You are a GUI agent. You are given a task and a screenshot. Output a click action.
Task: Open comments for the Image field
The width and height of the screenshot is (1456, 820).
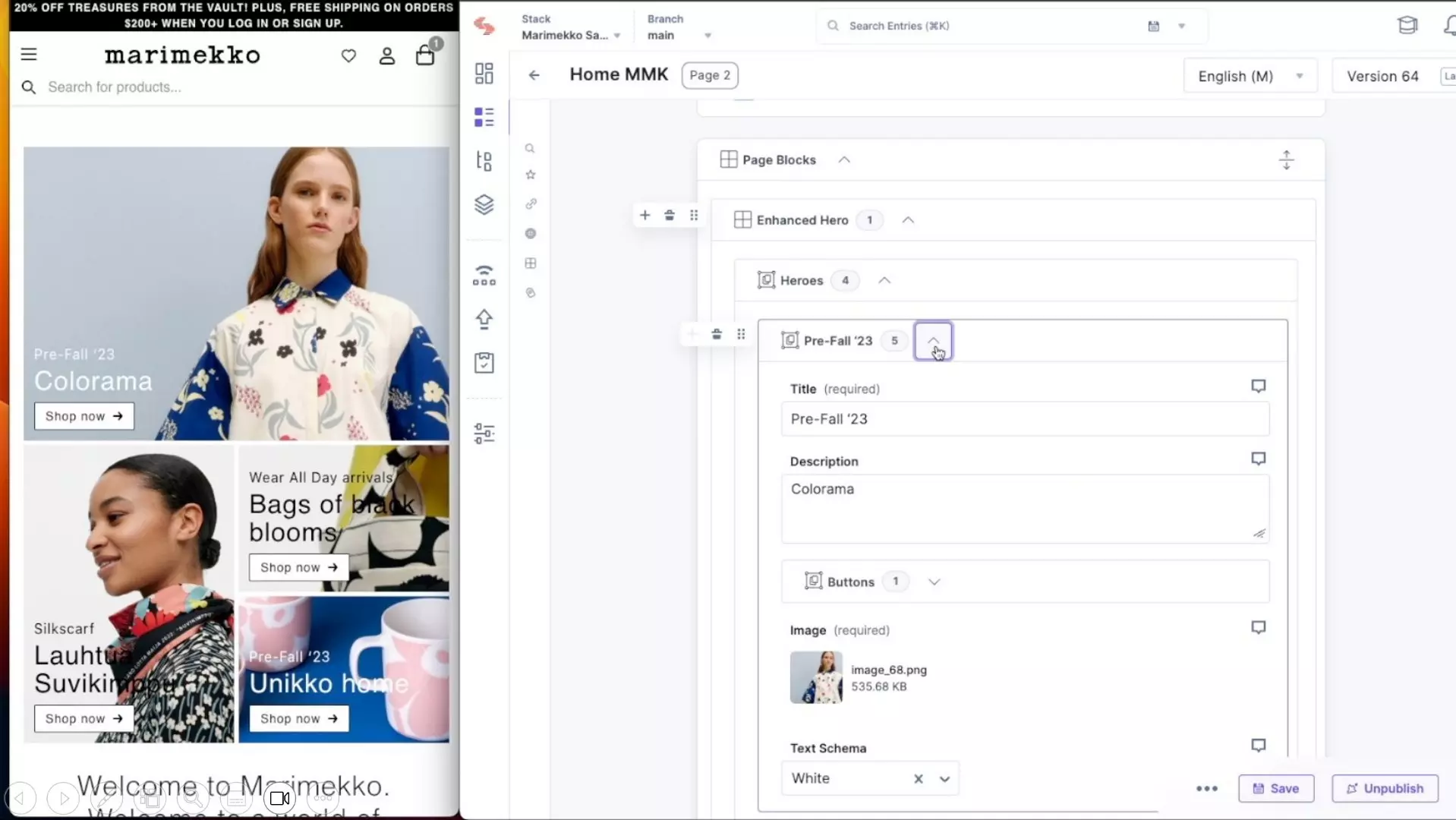[x=1258, y=627]
